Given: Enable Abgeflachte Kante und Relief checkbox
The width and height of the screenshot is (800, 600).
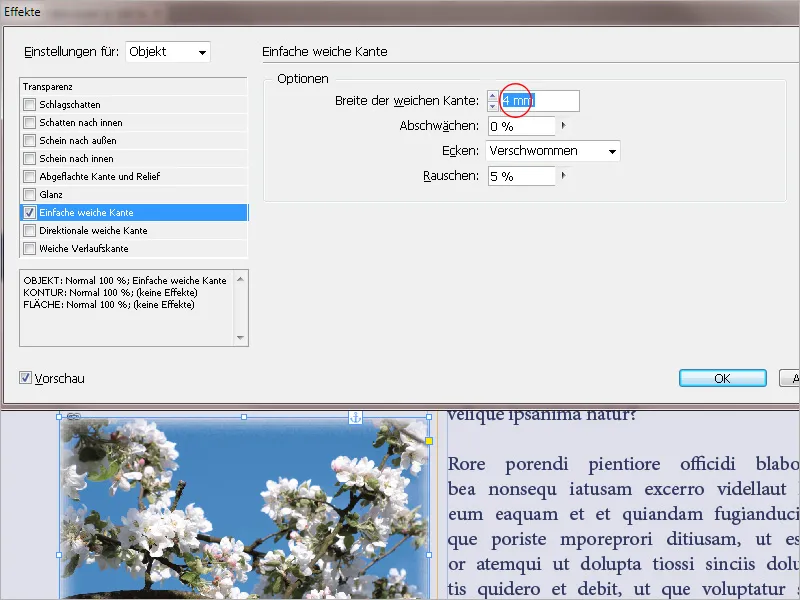Looking at the screenshot, I should tap(30, 177).
